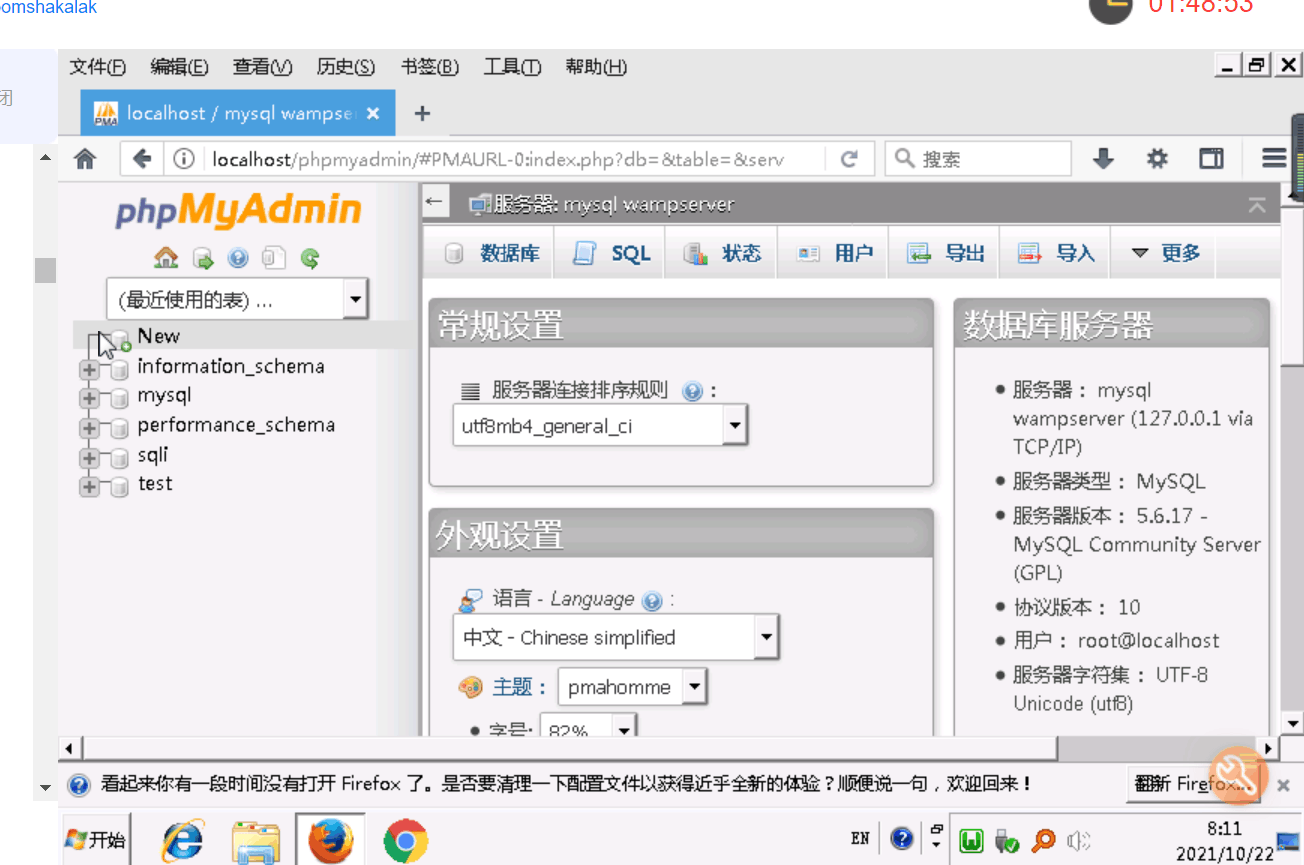This screenshot has width=1304, height=865.
Task: Expand the test database node
Action: point(89,487)
